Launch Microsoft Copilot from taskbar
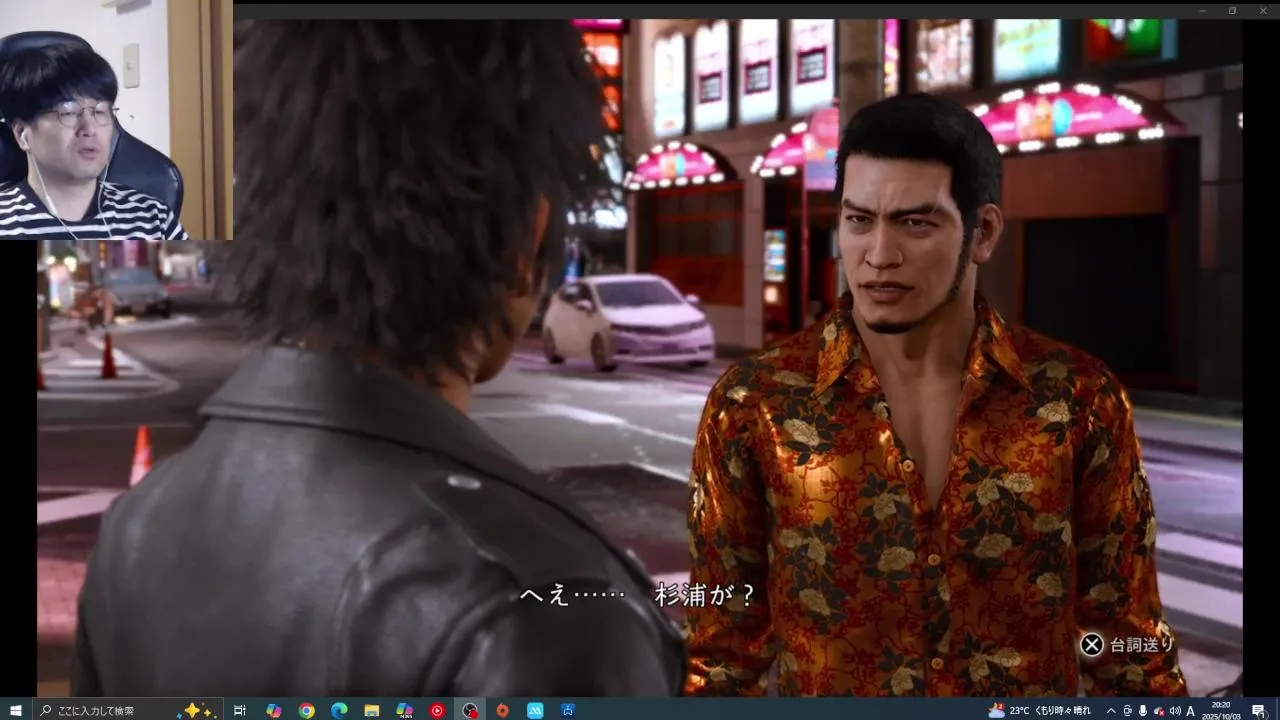Image resolution: width=1280 pixels, height=720 pixels. pyautogui.click(x=273, y=710)
